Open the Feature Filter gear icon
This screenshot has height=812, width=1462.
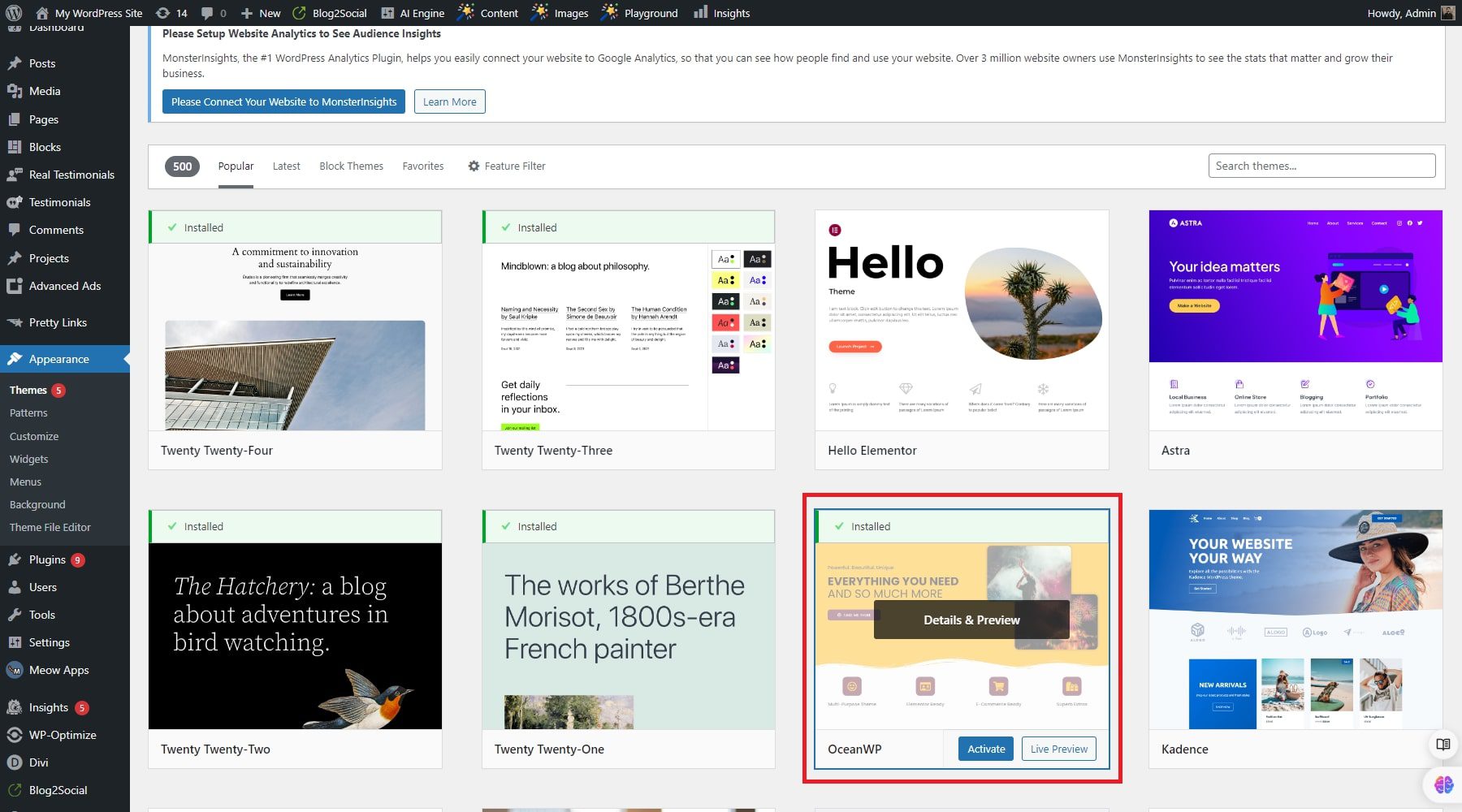474,166
